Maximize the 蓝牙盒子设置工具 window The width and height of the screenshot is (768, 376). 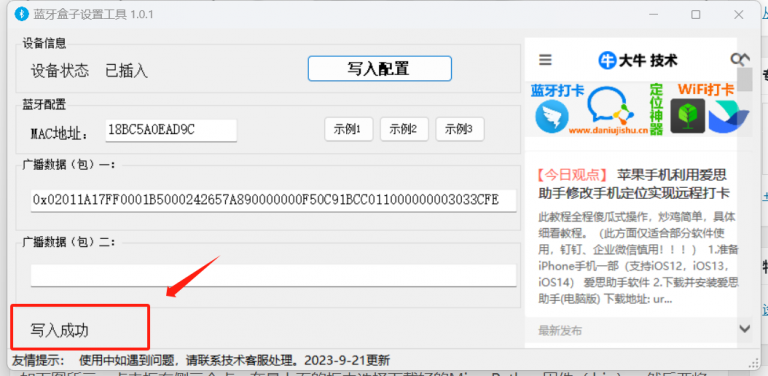(696, 15)
